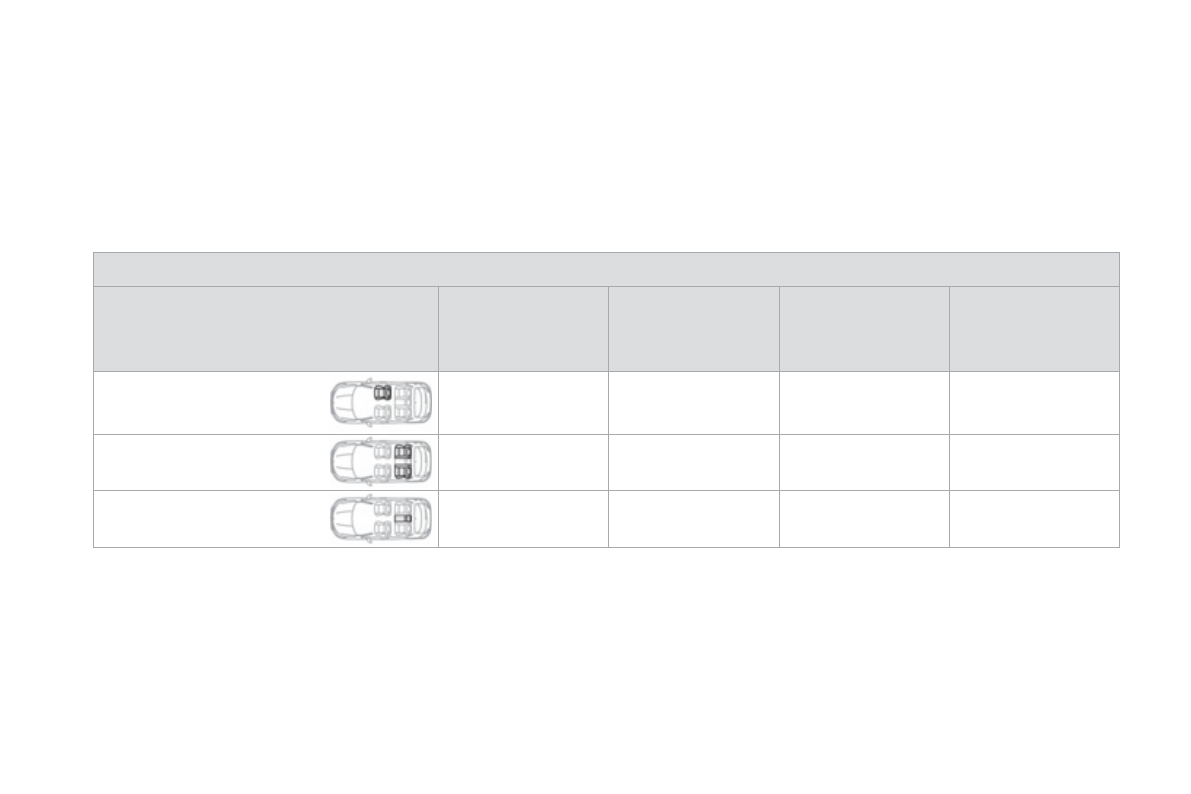Select third-column cell in the front passenger seat row
This screenshot has height=794, width=1191.
[694, 403]
